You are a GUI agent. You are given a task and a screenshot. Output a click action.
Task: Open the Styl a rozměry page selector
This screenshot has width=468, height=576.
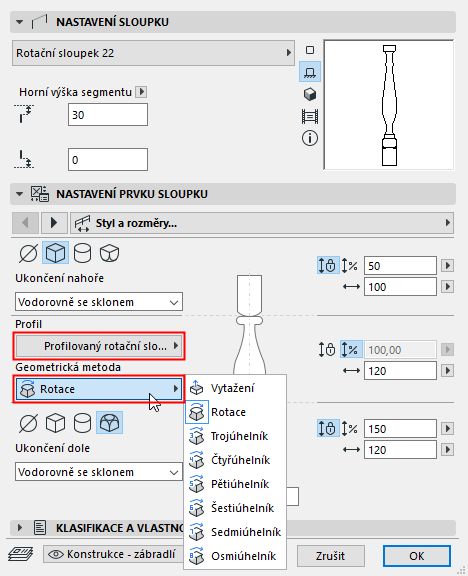tap(262, 223)
